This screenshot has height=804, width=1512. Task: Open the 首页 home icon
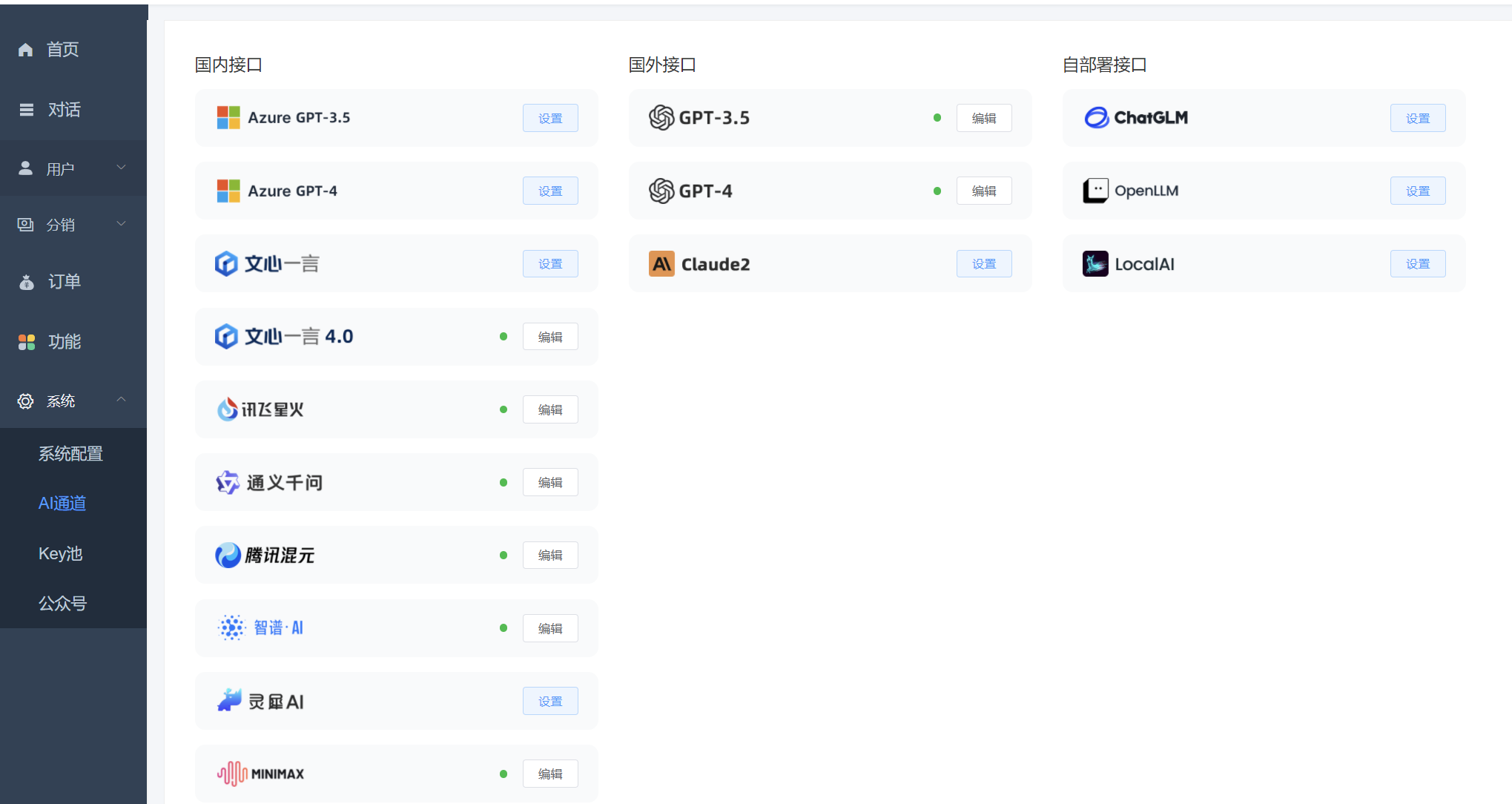(x=26, y=50)
